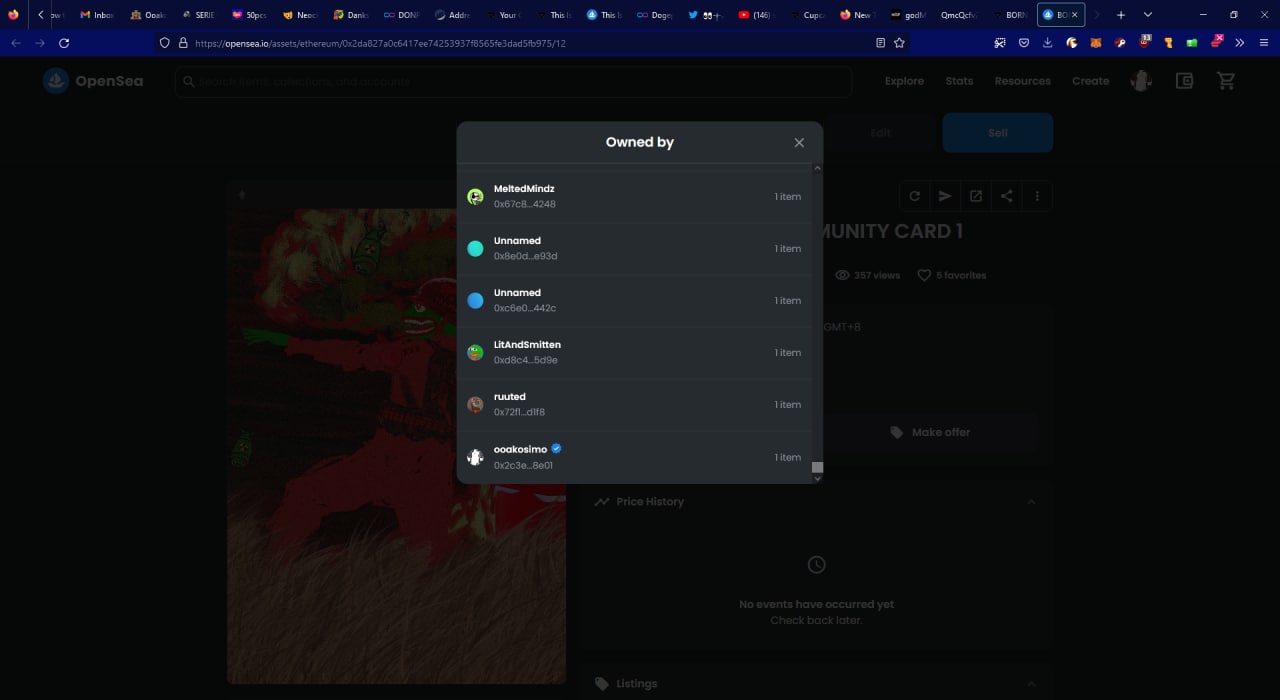Open a new browser tab
This screenshot has height=700, width=1280.
pos(1121,15)
